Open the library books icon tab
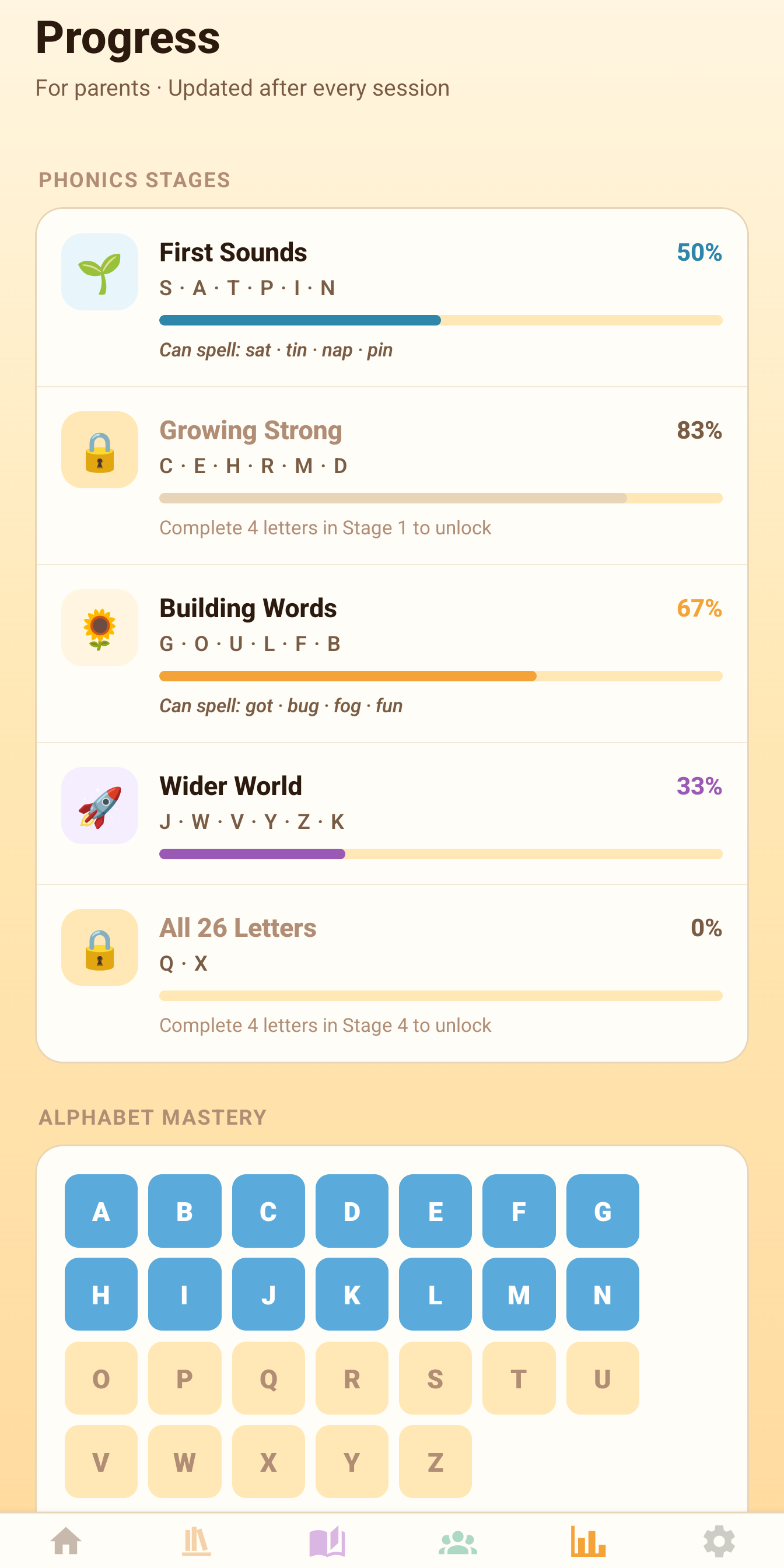 pyautogui.click(x=197, y=1541)
